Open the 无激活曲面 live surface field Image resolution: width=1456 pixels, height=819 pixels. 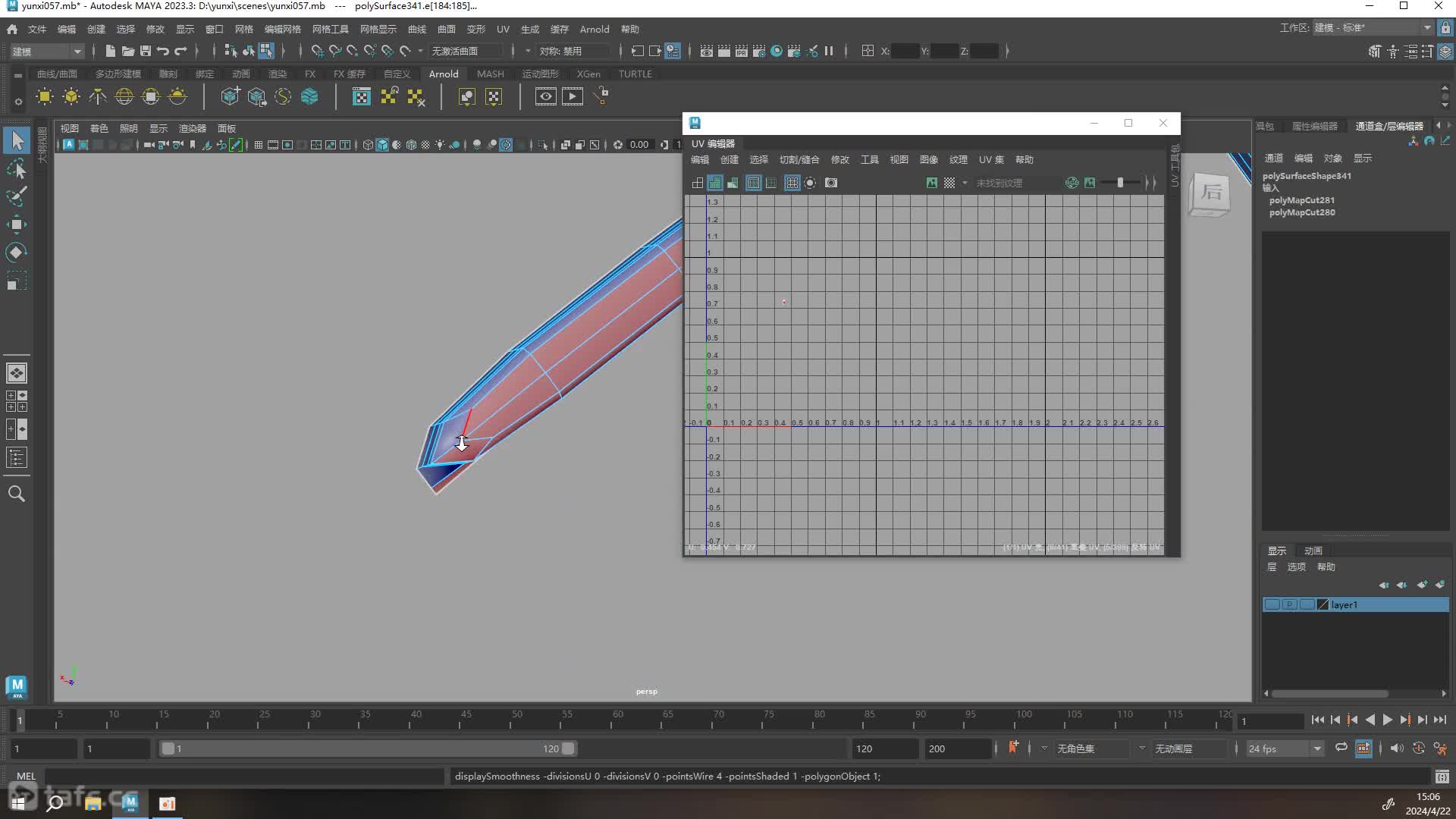pos(466,51)
